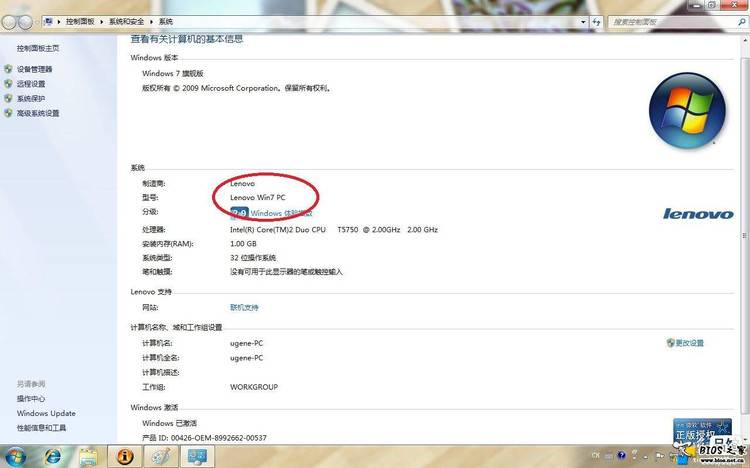
Task: Open Windows Explorer folder on taskbar
Action: [88, 457]
